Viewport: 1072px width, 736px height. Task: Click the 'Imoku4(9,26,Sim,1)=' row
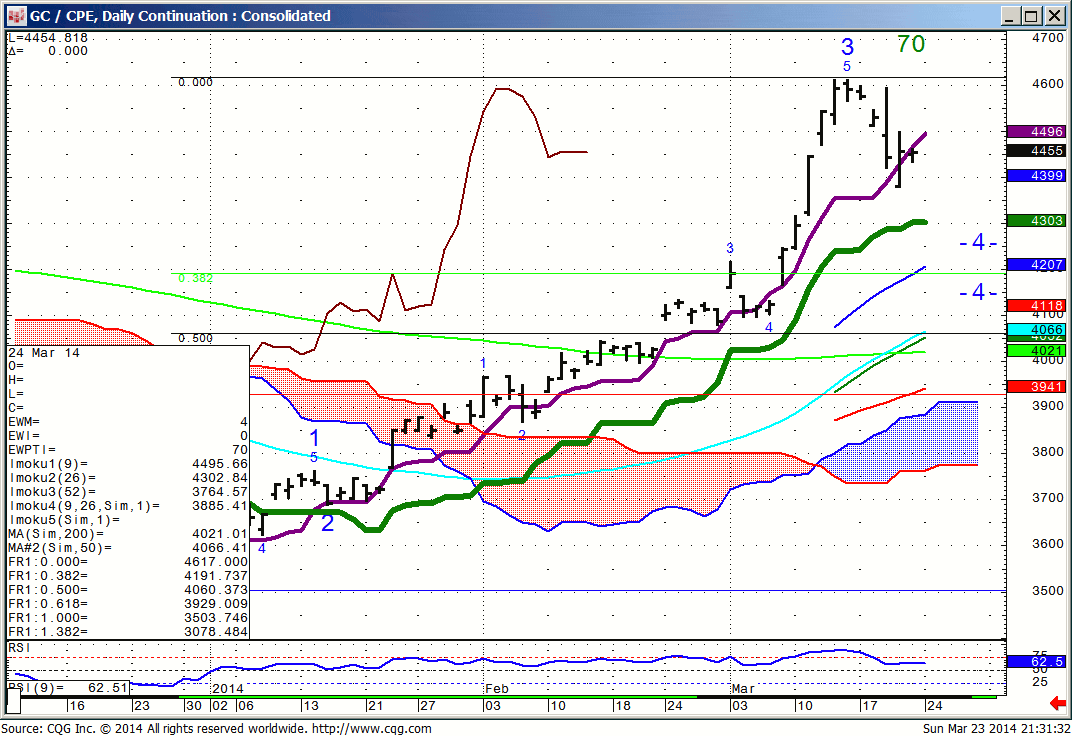point(128,506)
